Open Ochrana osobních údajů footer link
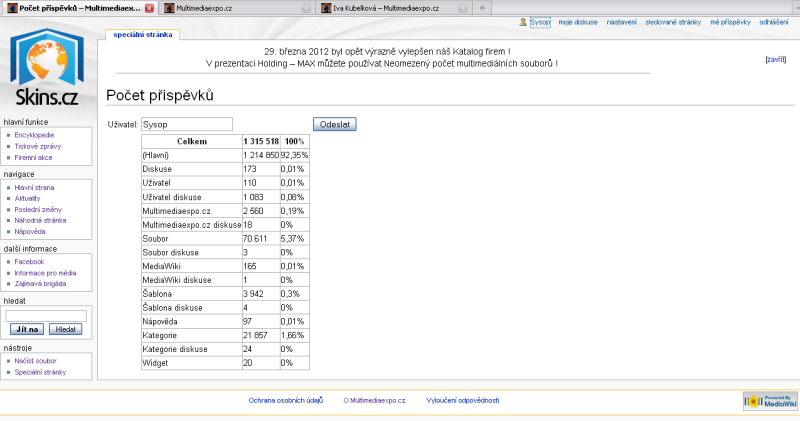800x421 pixels. click(285, 400)
